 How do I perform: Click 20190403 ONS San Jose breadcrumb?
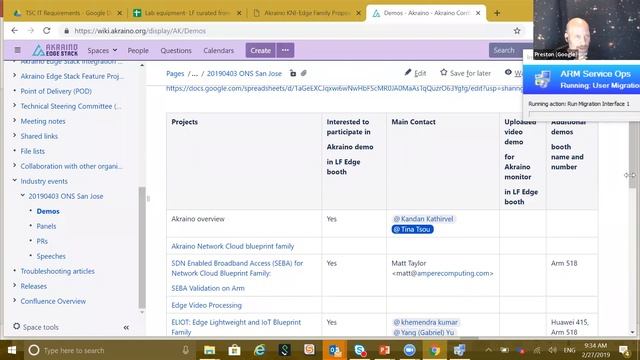click(244, 73)
